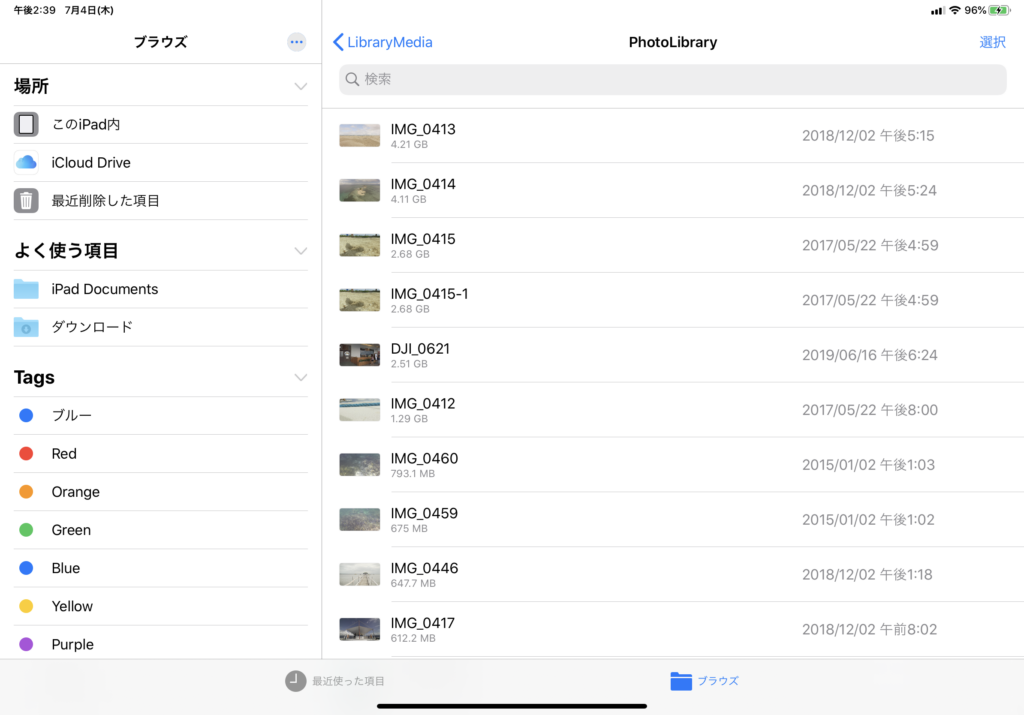Tap the battery indicator in status bar
Screen dimensions: 1024x715
[1000, 10]
